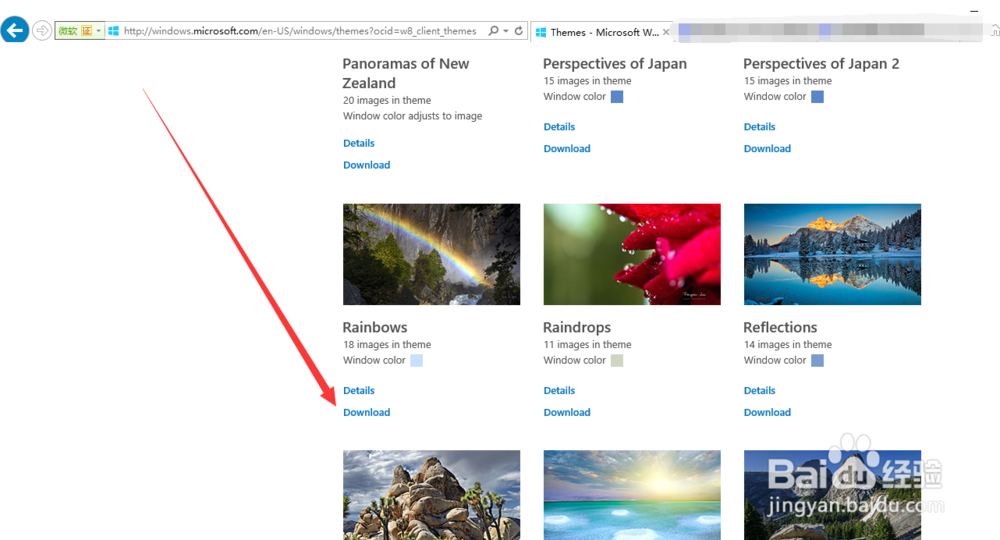Click the browser Back arrow button

click(x=15, y=31)
